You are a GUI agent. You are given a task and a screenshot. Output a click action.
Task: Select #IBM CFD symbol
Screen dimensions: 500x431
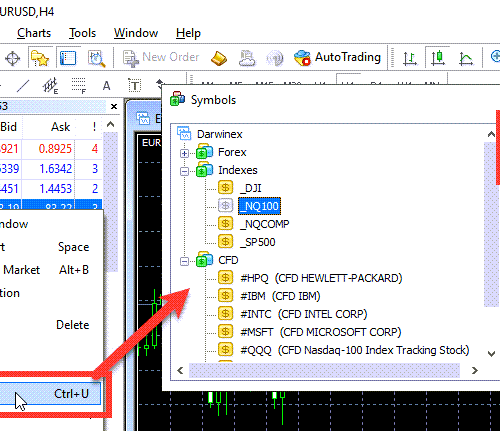point(280,296)
